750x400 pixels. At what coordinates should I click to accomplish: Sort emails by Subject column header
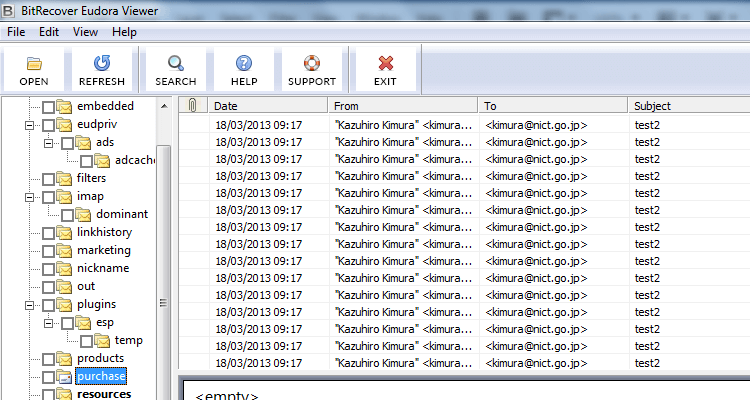(689, 105)
